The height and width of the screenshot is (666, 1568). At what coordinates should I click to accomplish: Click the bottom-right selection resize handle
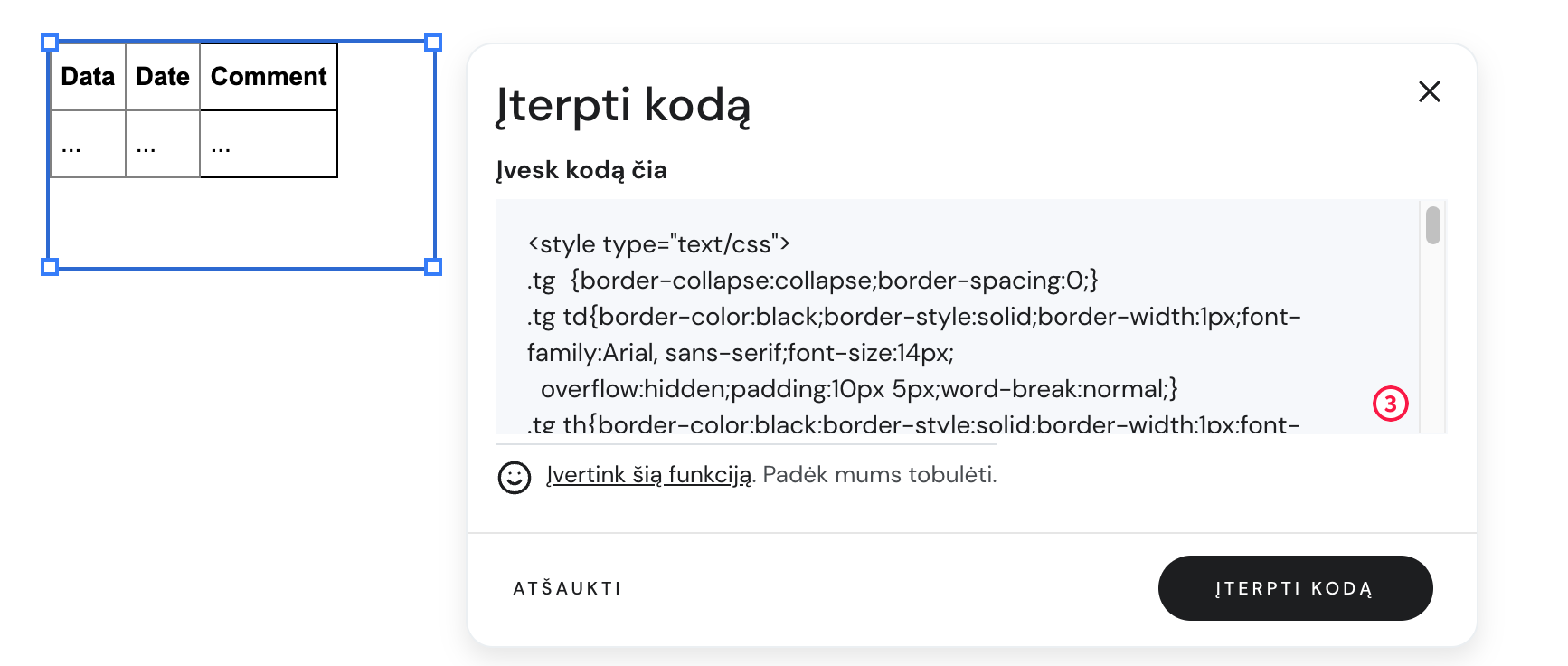click(x=433, y=267)
